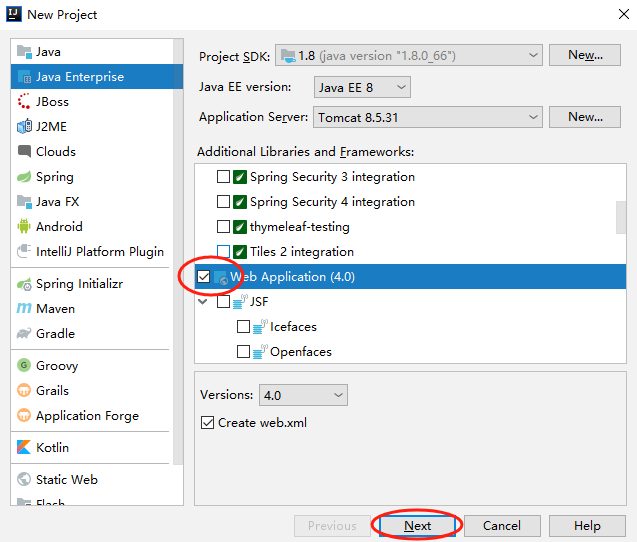This screenshot has width=637, height=542.
Task: Open the Project SDK dropdown
Action: tap(409, 55)
